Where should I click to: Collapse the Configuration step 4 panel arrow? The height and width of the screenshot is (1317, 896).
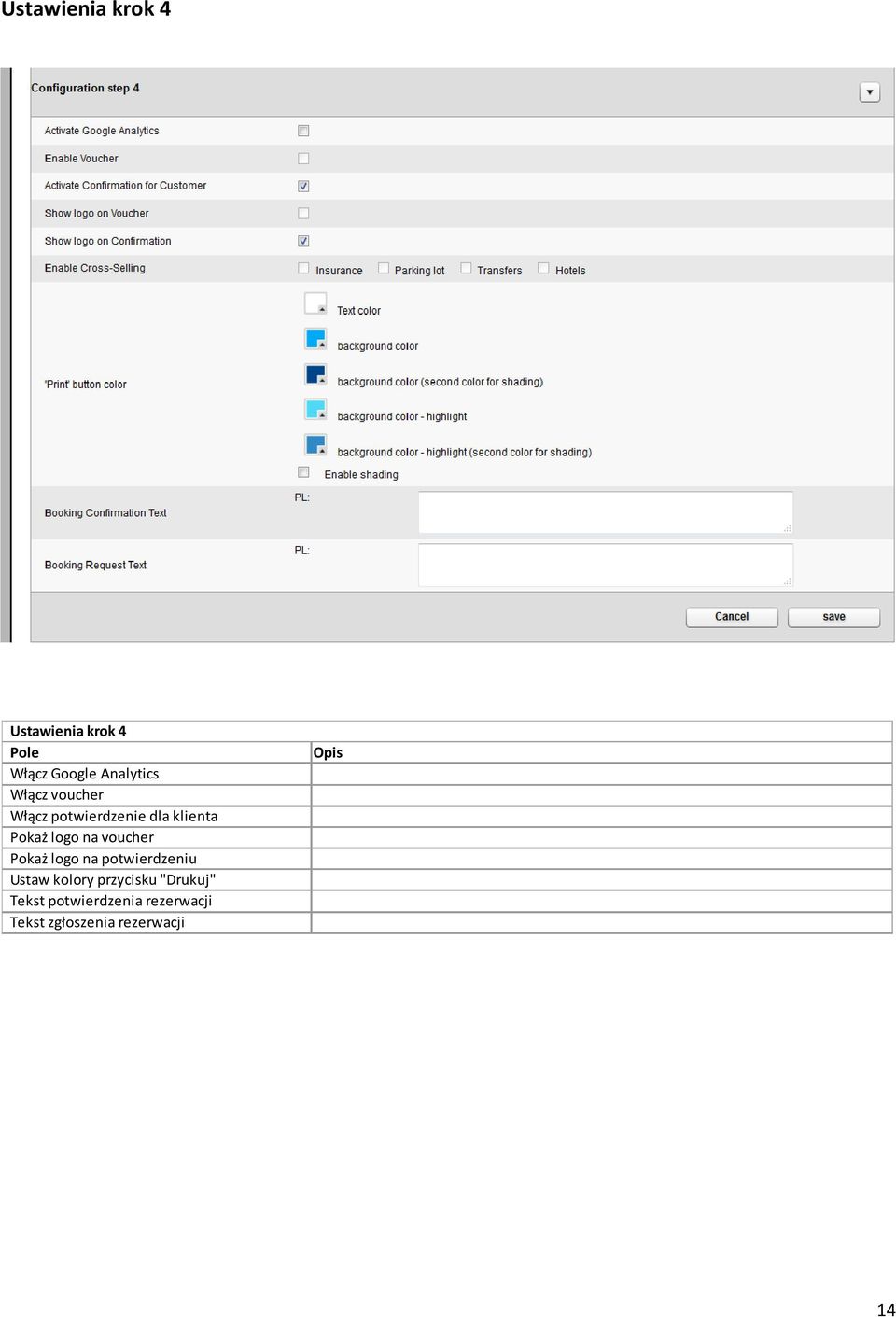click(x=870, y=92)
